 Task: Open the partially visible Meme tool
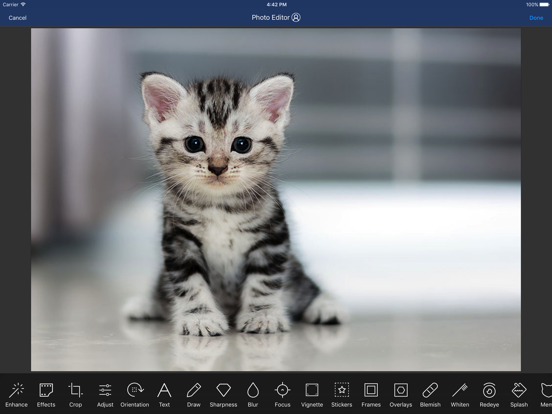coord(546,395)
